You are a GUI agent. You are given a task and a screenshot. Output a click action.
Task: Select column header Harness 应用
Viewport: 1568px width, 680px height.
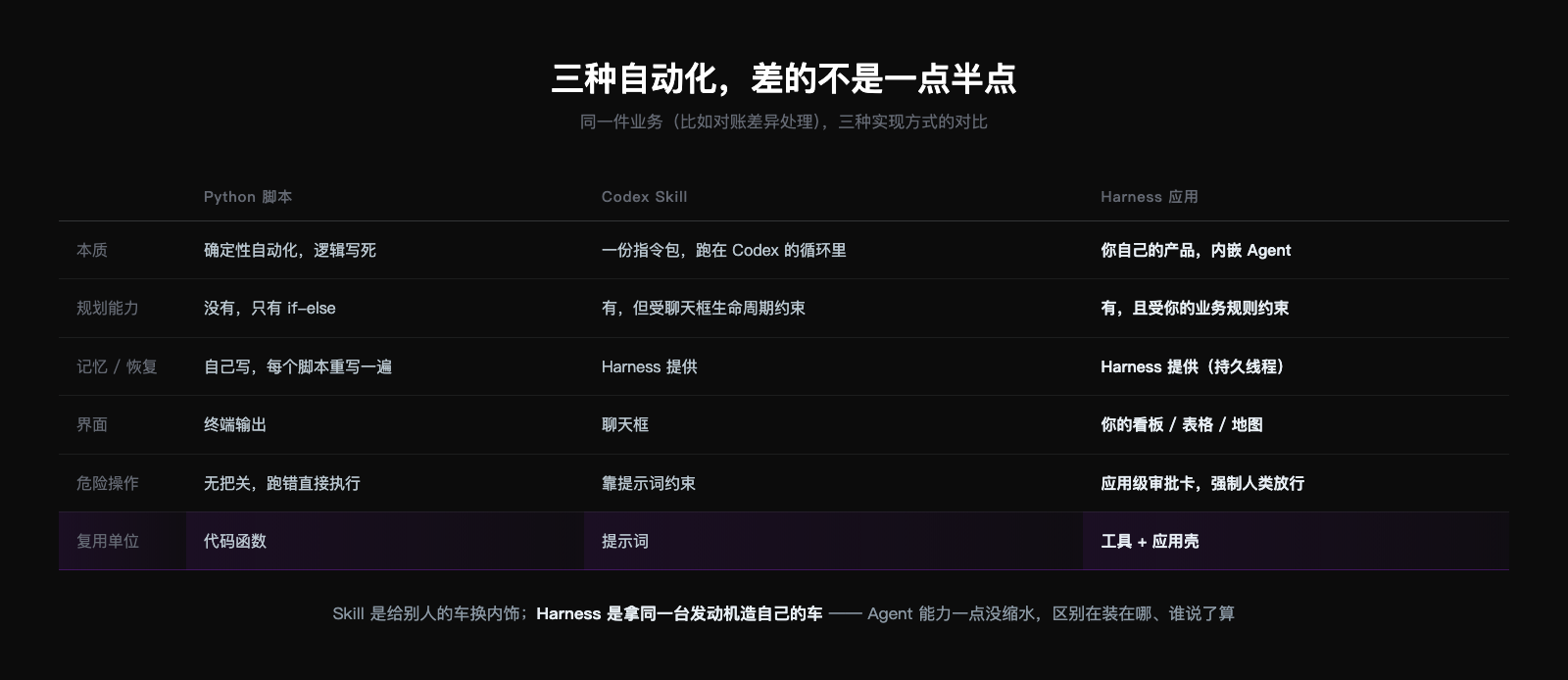[1150, 197]
